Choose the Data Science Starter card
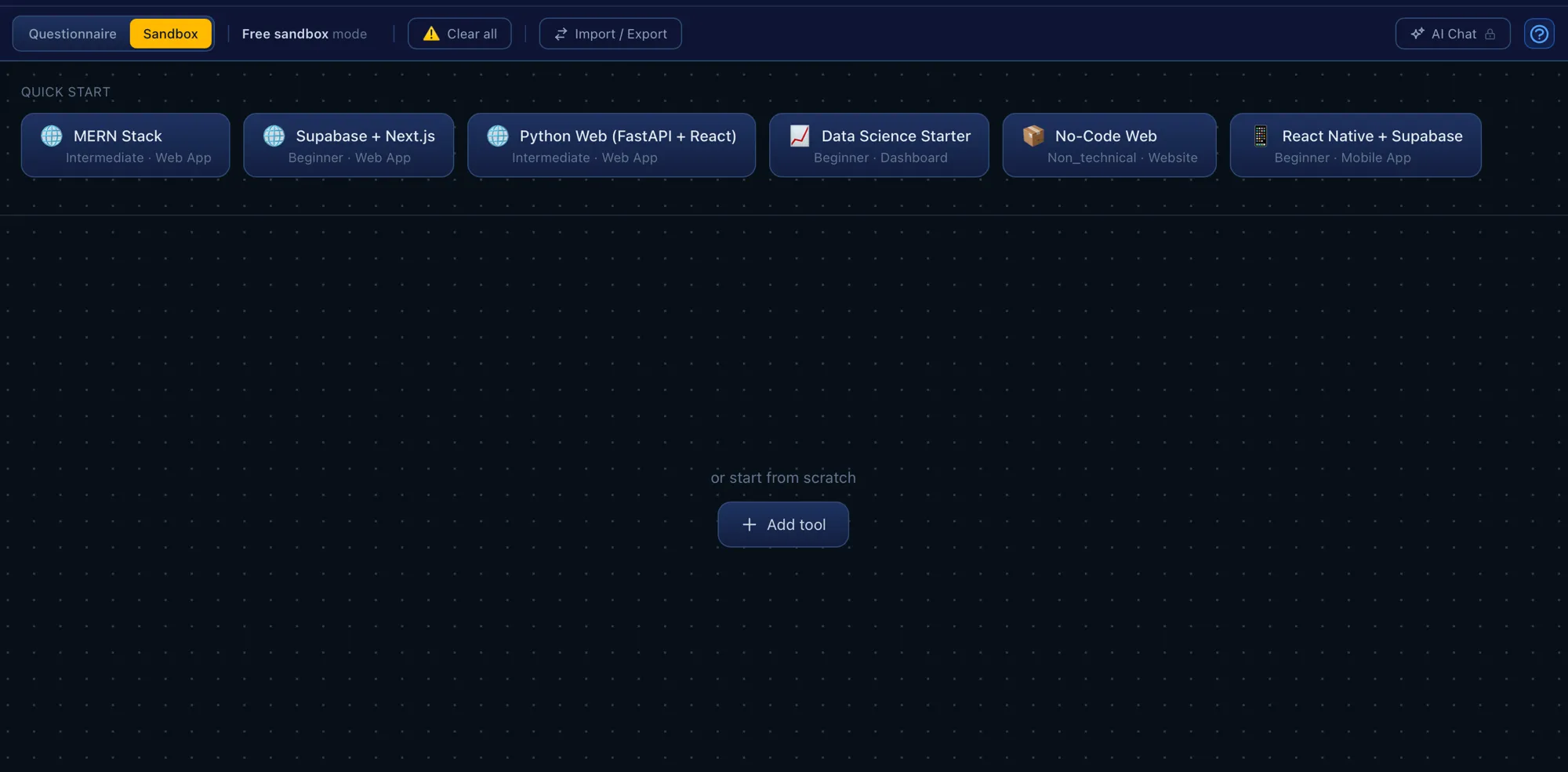1568x772 pixels. click(x=879, y=145)
